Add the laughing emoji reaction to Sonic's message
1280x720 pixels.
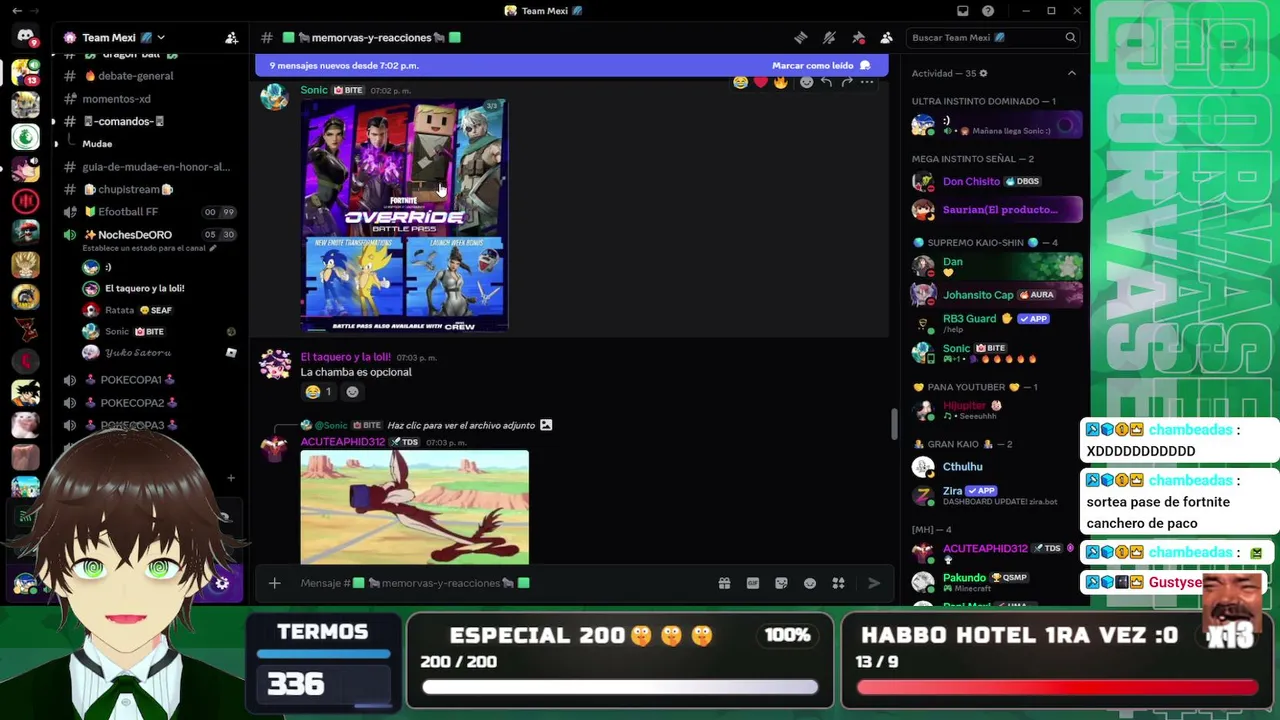coord(740,82)
